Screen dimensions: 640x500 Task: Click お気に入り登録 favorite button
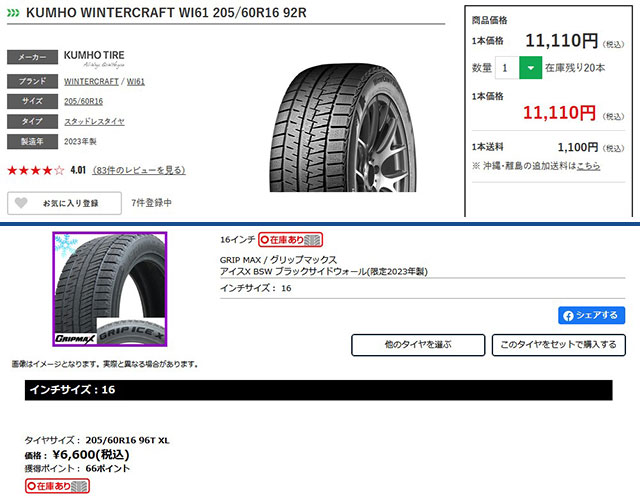(64, 203)
